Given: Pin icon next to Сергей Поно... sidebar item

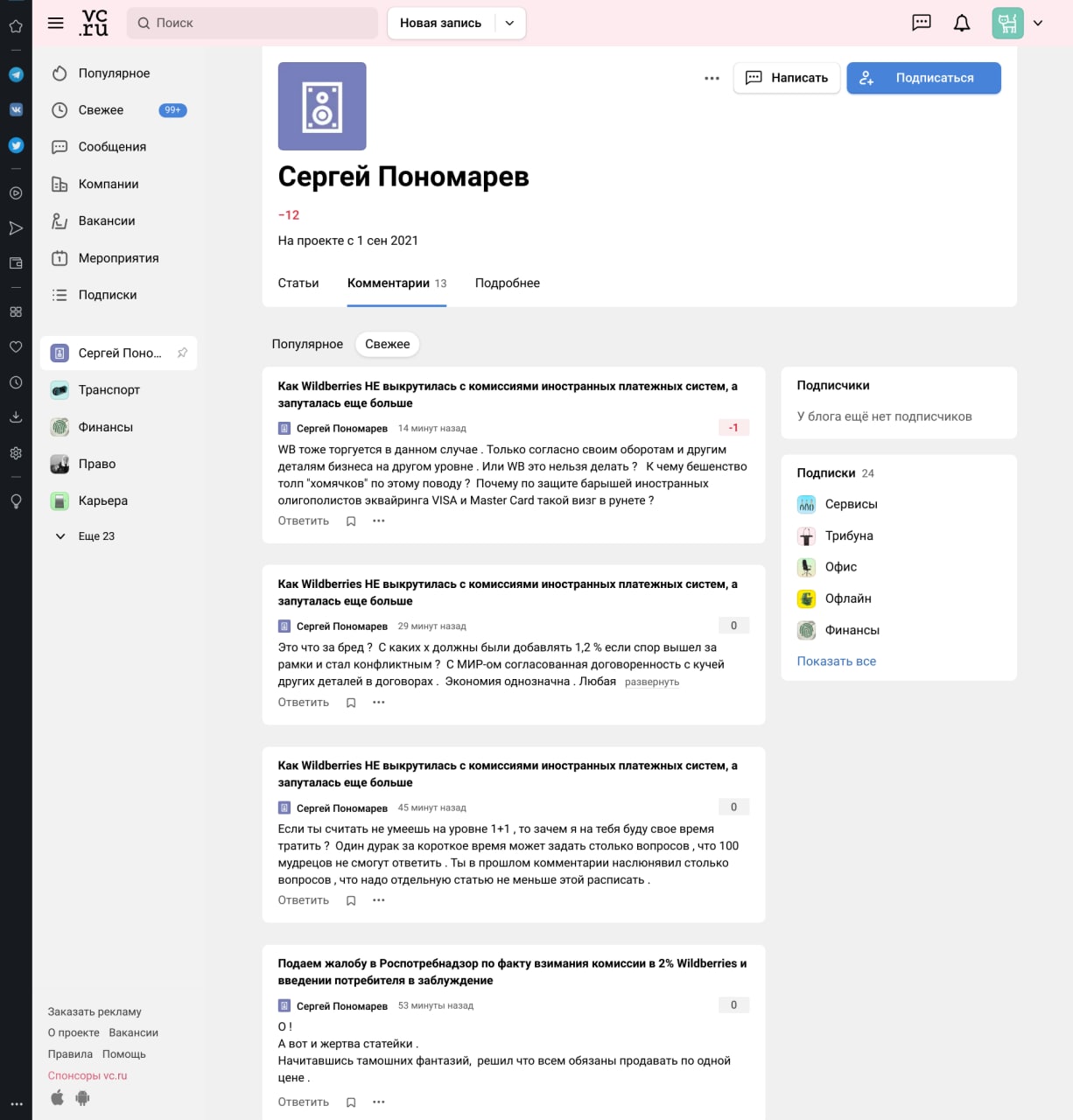Looking at the screenshot, I should [x=182, y=353].
